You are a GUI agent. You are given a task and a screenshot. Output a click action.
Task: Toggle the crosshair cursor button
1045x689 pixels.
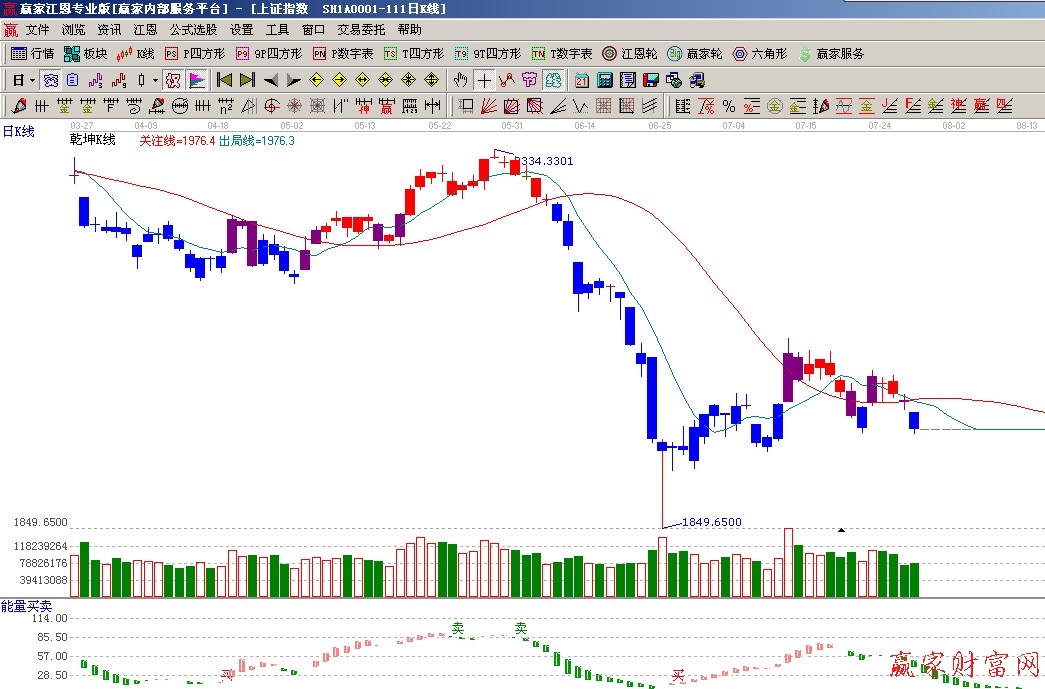pos(484,80)
